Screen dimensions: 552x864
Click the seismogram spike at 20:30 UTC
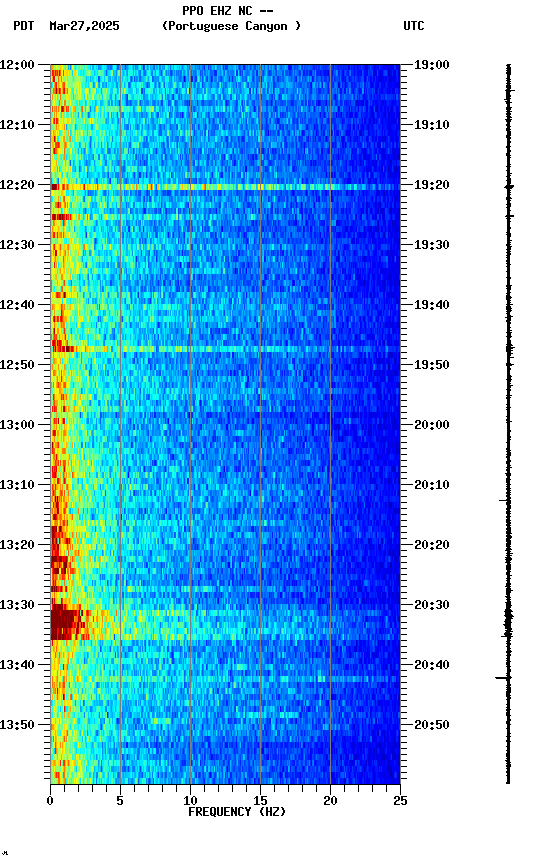[x=508, y=617]
